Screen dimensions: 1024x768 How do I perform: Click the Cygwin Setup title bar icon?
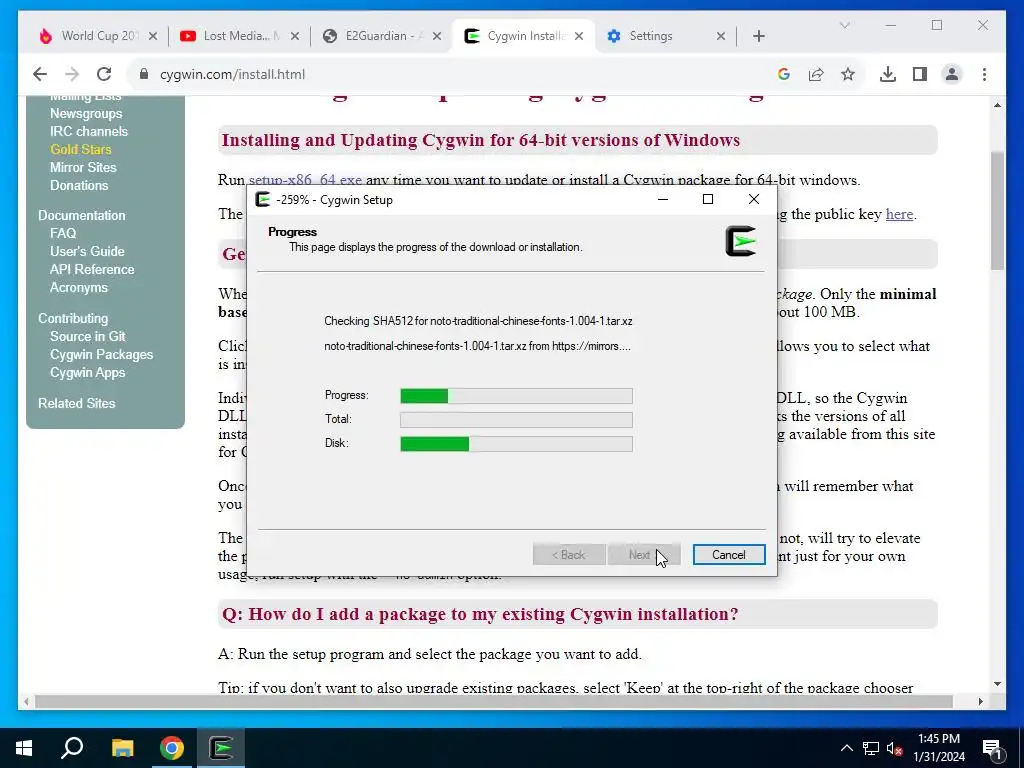tap(263, 200)
